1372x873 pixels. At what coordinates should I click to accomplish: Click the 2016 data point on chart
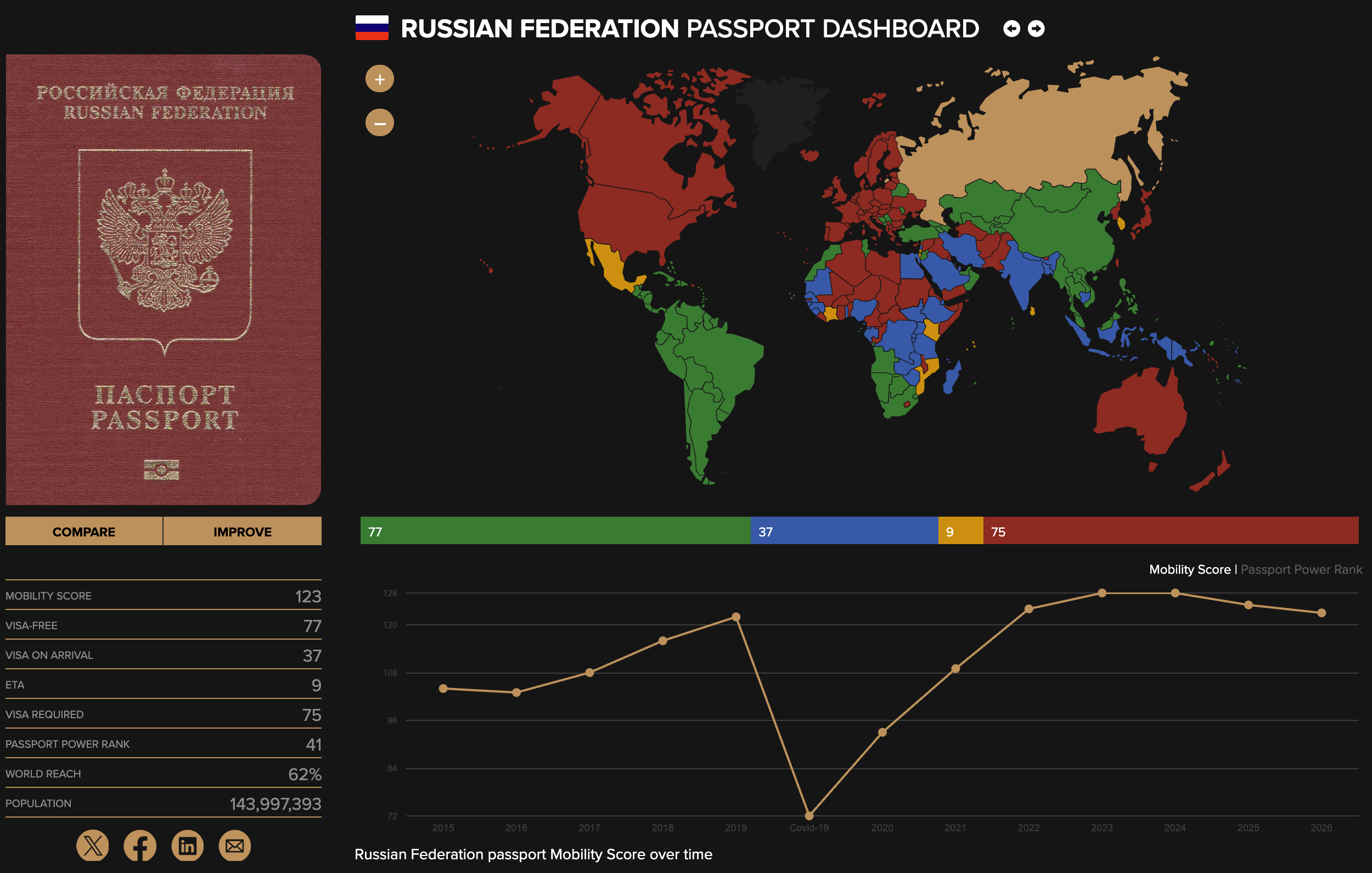coord(516,692)
